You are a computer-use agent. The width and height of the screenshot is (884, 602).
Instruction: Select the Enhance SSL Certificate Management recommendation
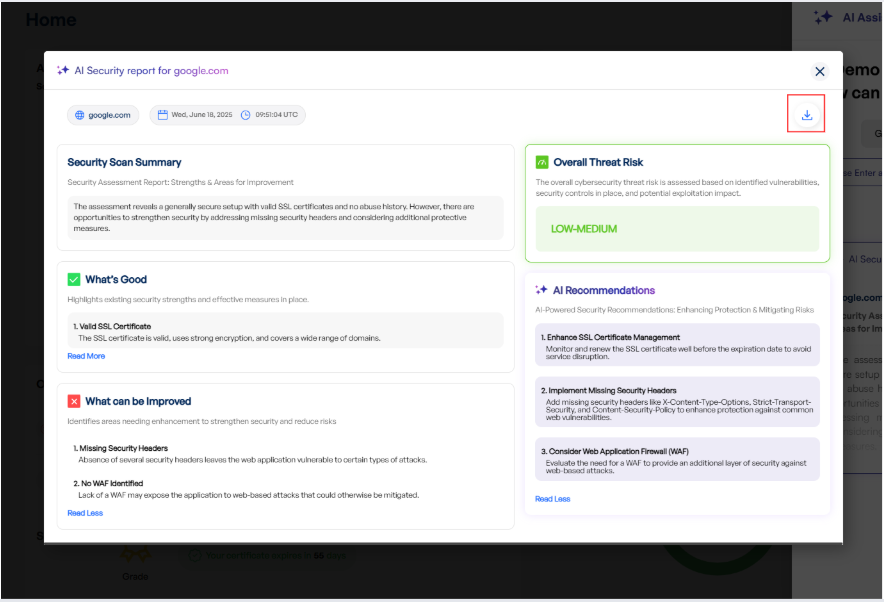click(x=677, y=344)
